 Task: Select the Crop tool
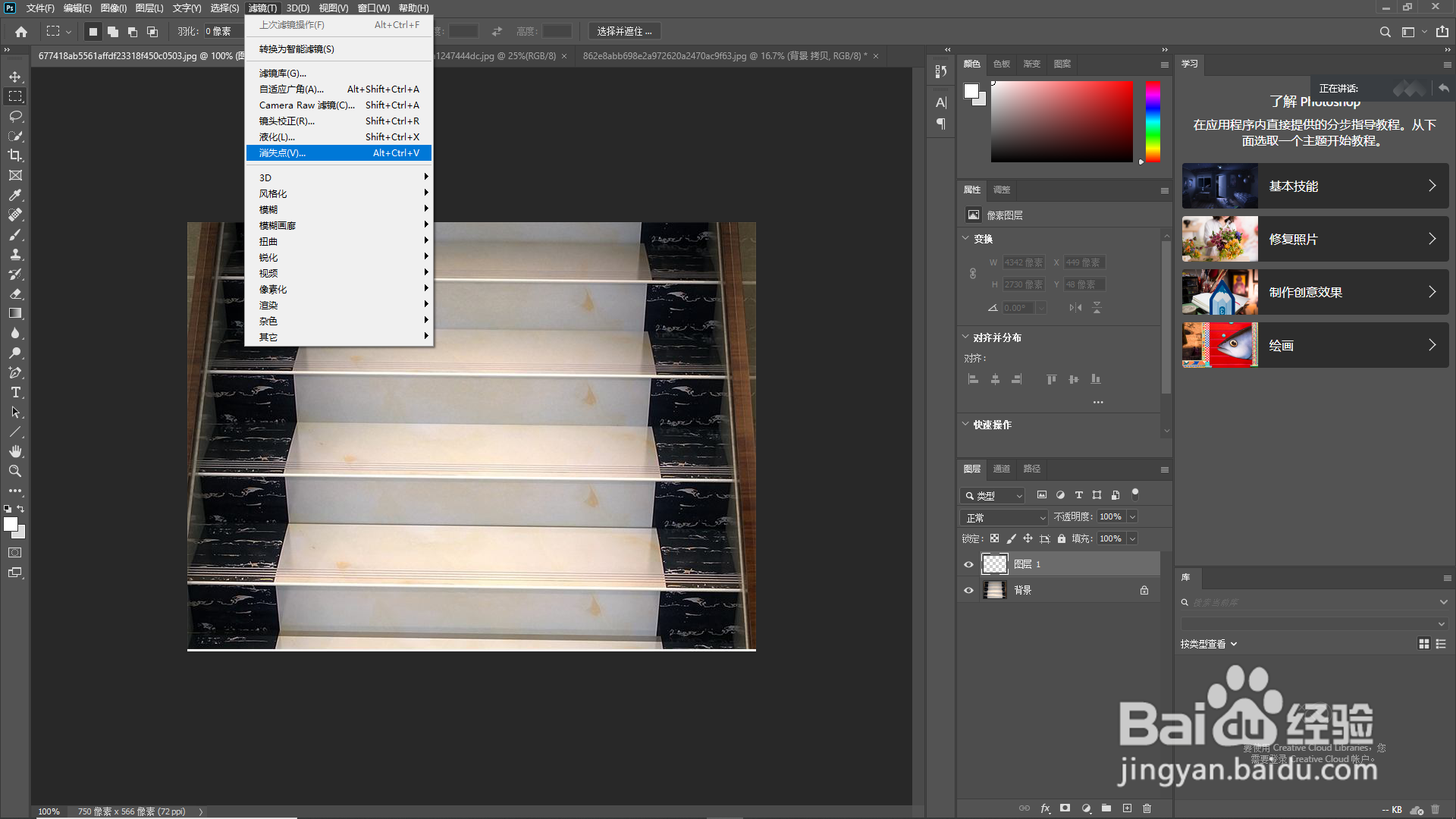[x=15, y=155]
